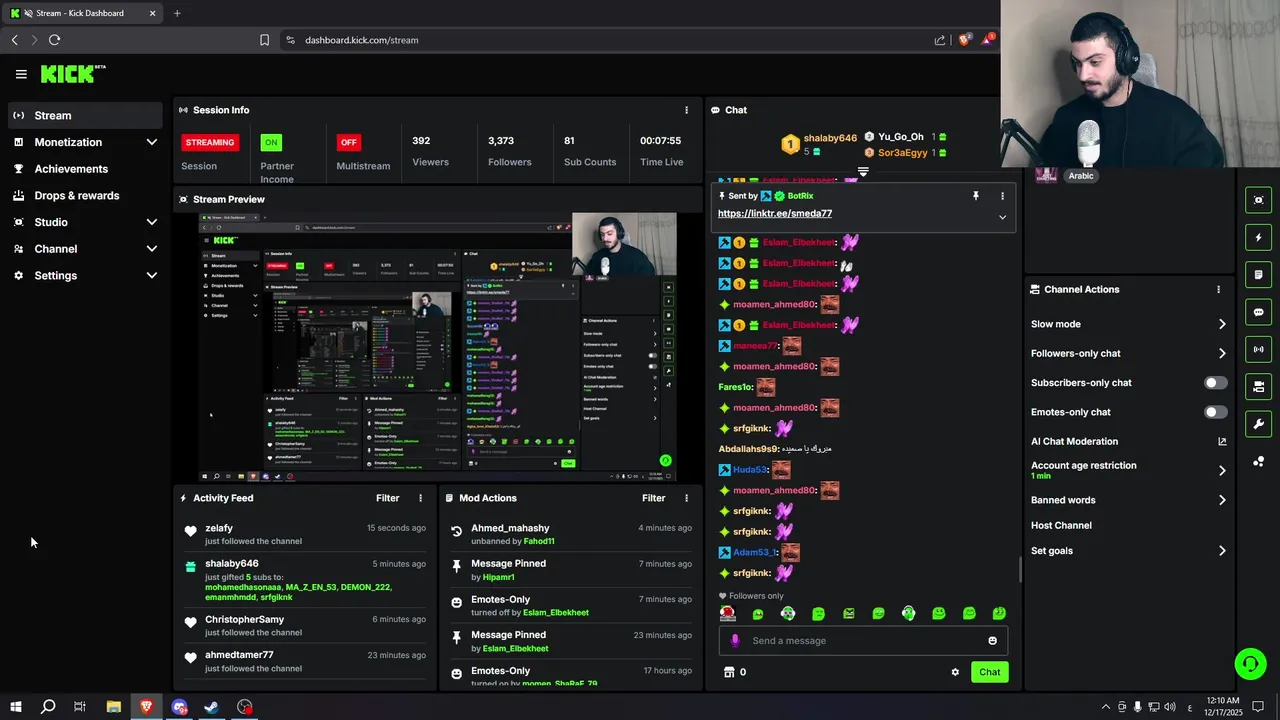Click the channel actions icon in right rail
The image size is (1280, 720).
1258,386
